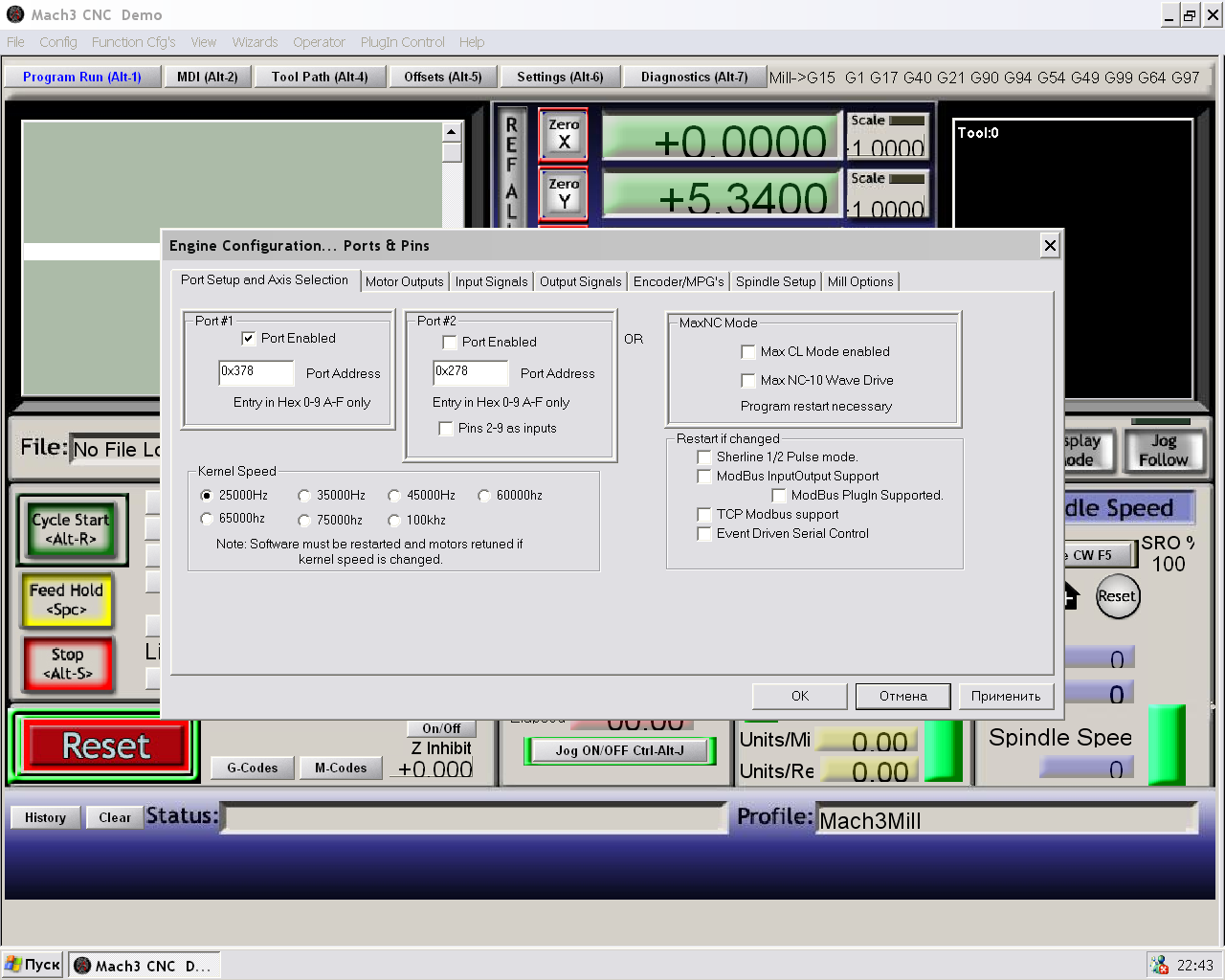
Task: Close the Engine Configuration dialog
Action: click(1050, 246)
